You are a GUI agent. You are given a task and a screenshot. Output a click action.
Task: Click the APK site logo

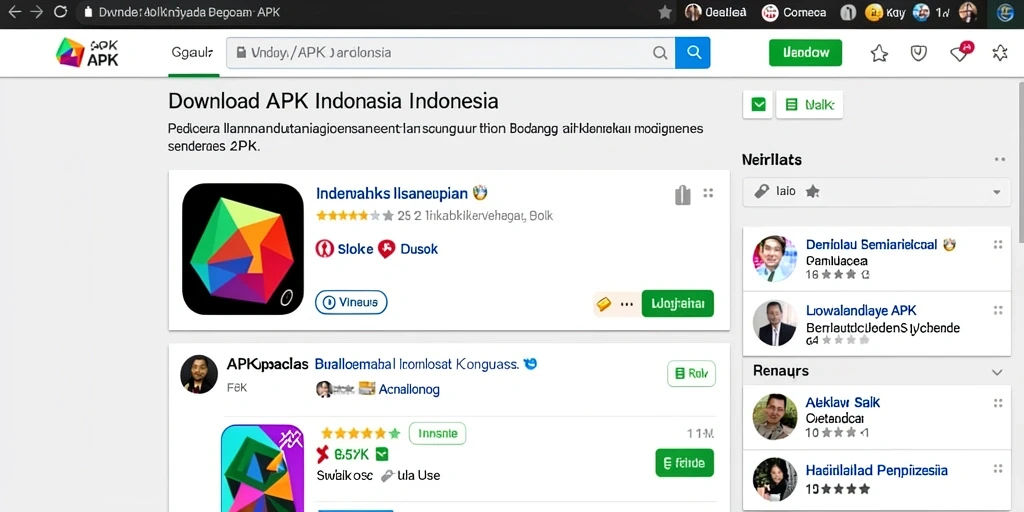(x=88, y=52)
